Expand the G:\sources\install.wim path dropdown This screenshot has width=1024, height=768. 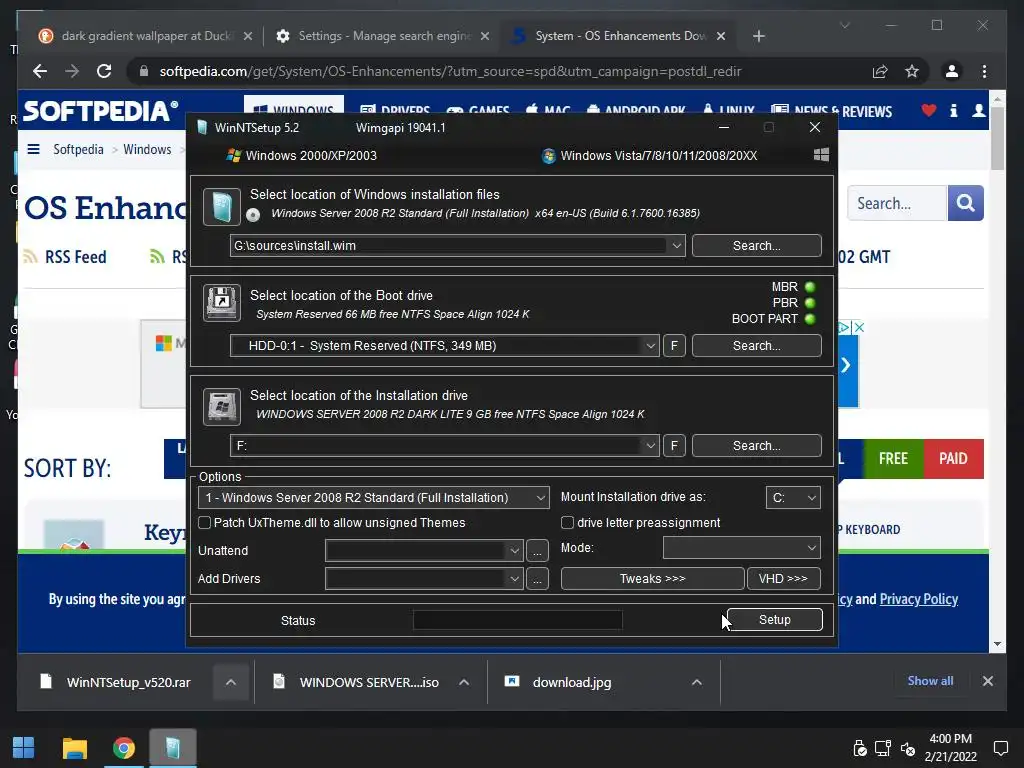(x=677, y=246)
